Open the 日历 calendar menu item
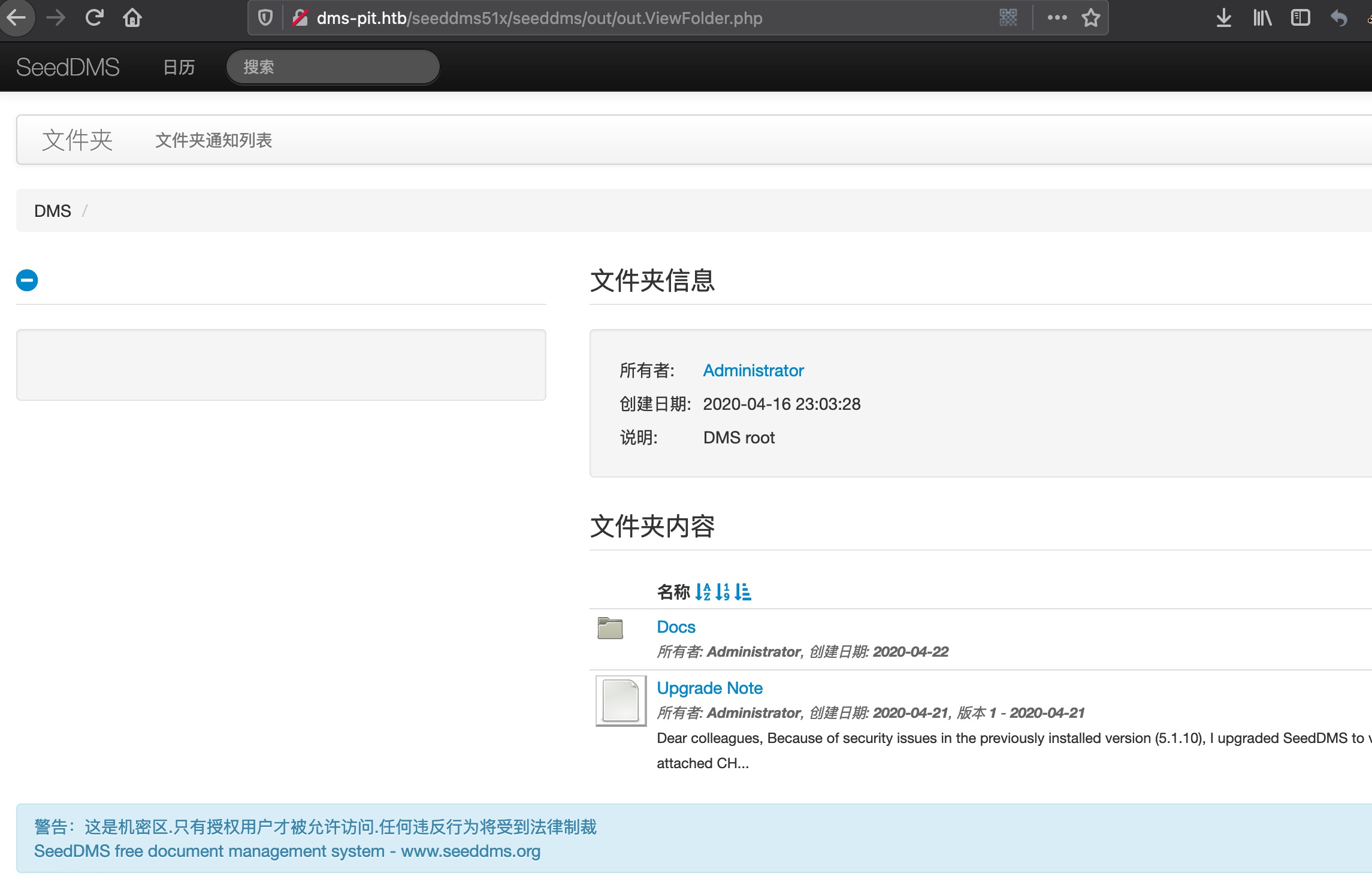Image resolution: width=1372 pixels, height=876 pixels. [179, 67]
